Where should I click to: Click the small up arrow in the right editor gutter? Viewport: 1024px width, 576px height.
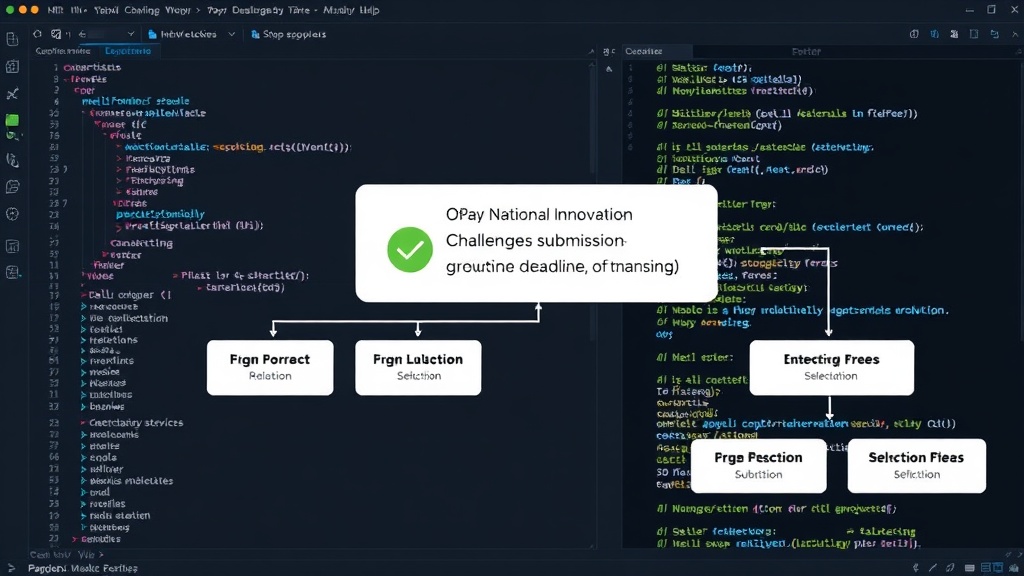[609, 69]
